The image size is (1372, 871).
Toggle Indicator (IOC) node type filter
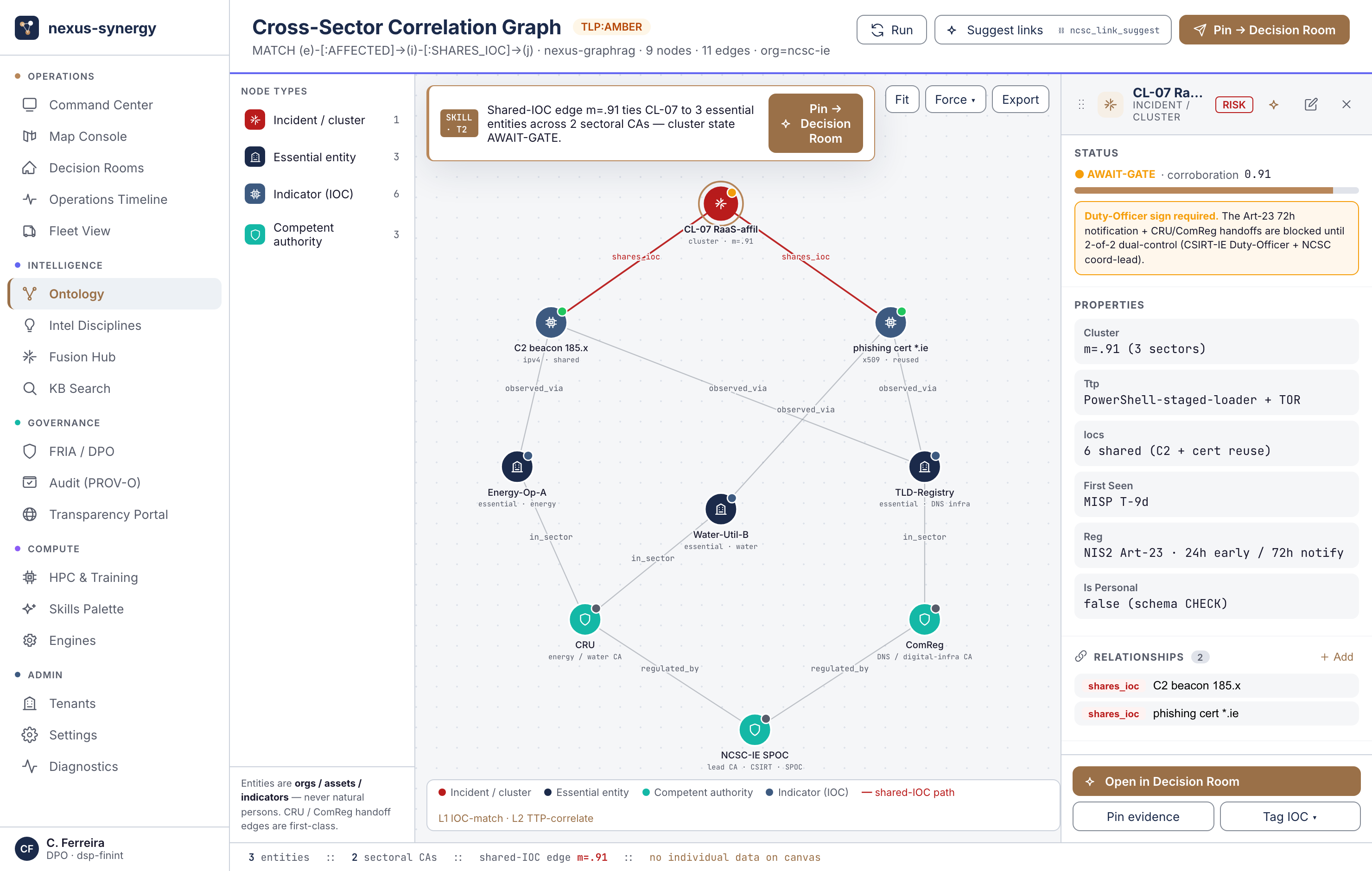pyautogui.click(x=322, y=194)
